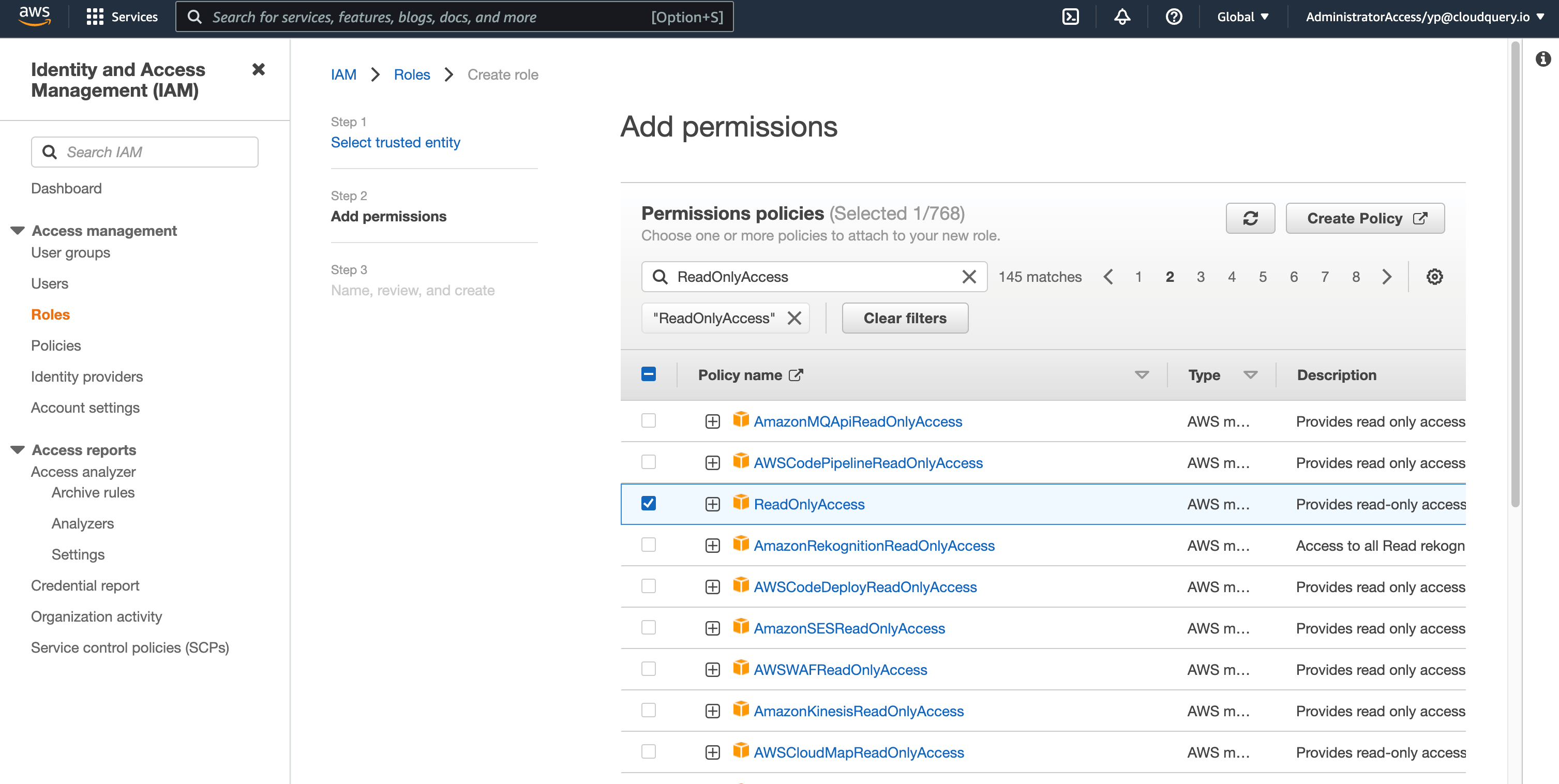Viewport: 1559px width, 784px height.
Task: Open the Global region dropdown
Action: 1242,17
